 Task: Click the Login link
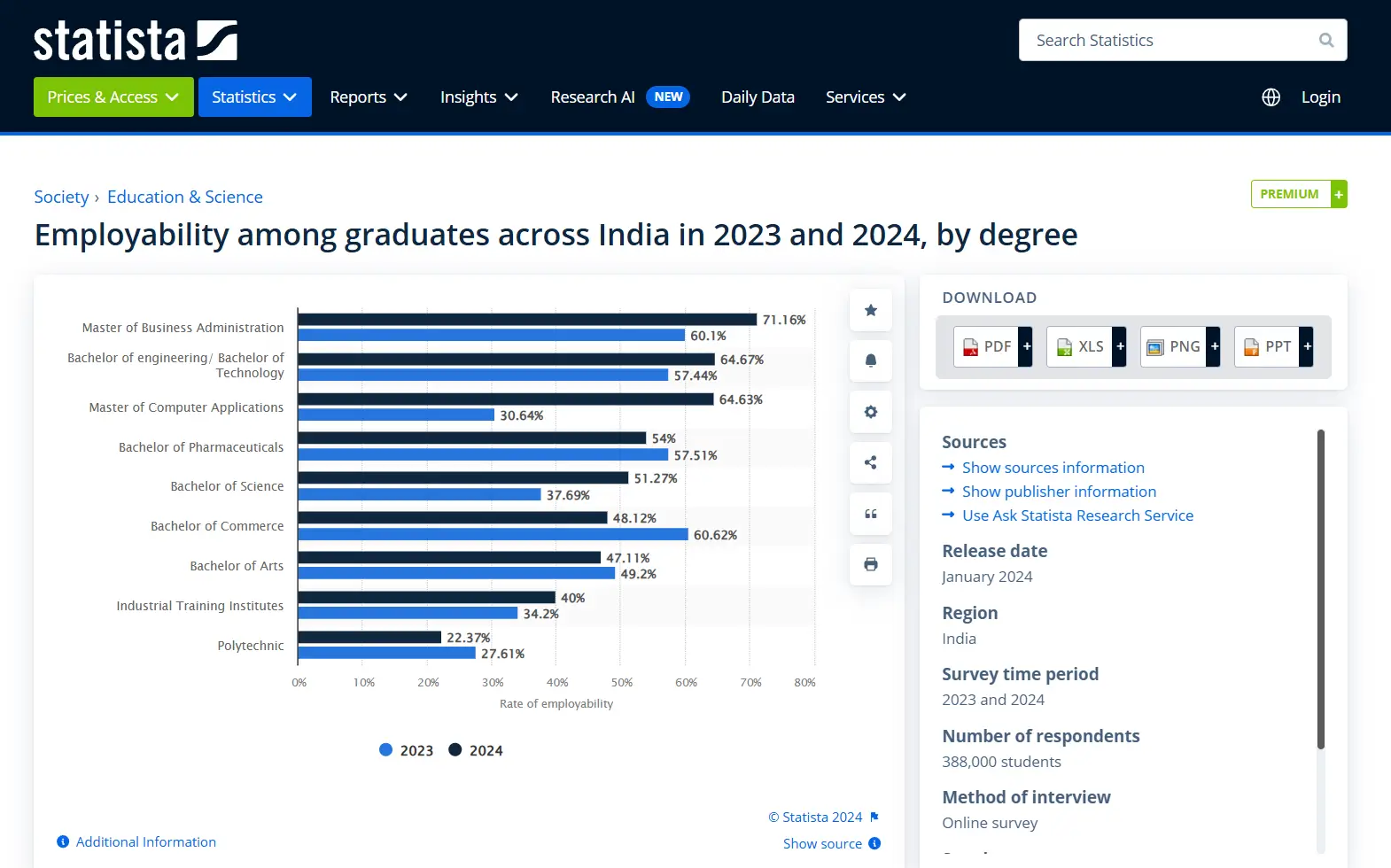pos(1320,97)
